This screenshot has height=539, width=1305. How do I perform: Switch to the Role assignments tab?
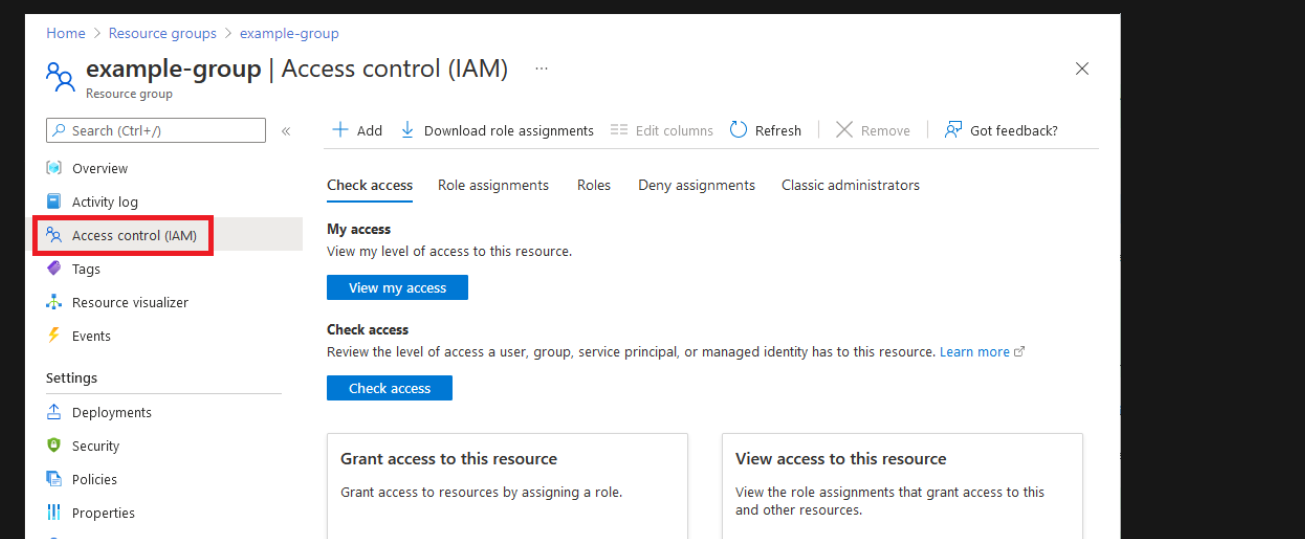click(x=493, y=185)
